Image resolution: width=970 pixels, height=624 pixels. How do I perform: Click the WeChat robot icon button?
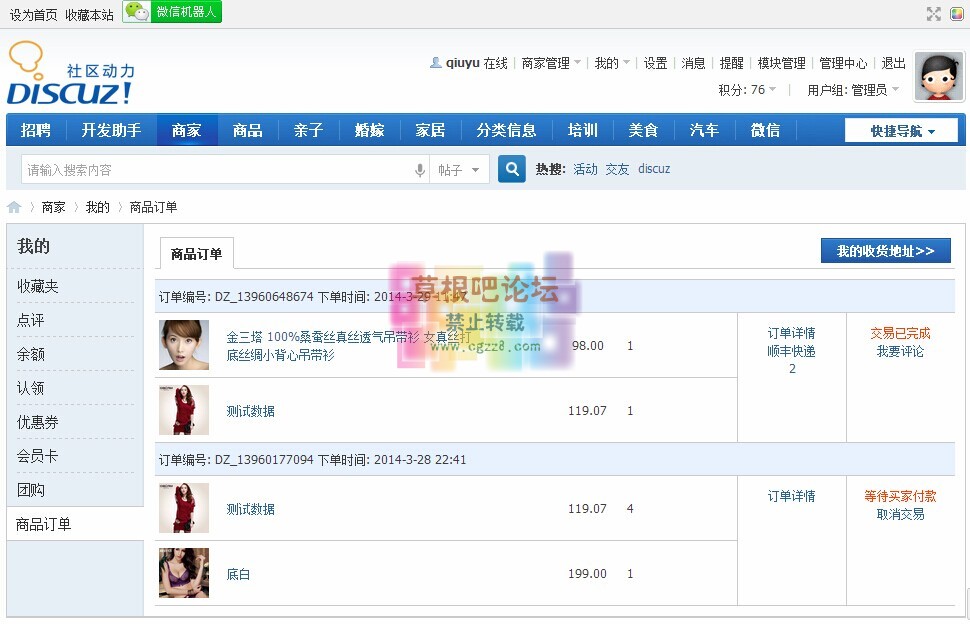[x=172, y=12]
